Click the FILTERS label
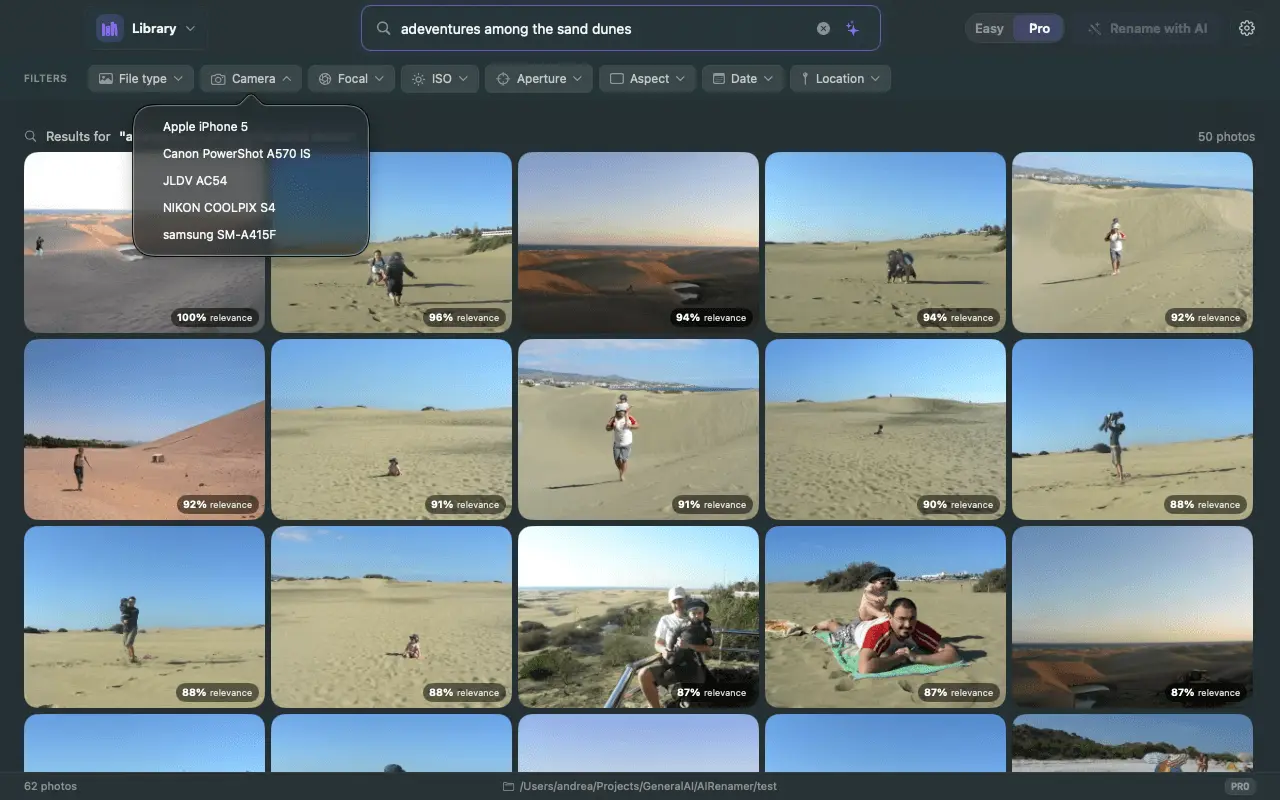The image size is (1280, 800). (x=45, y=79)
